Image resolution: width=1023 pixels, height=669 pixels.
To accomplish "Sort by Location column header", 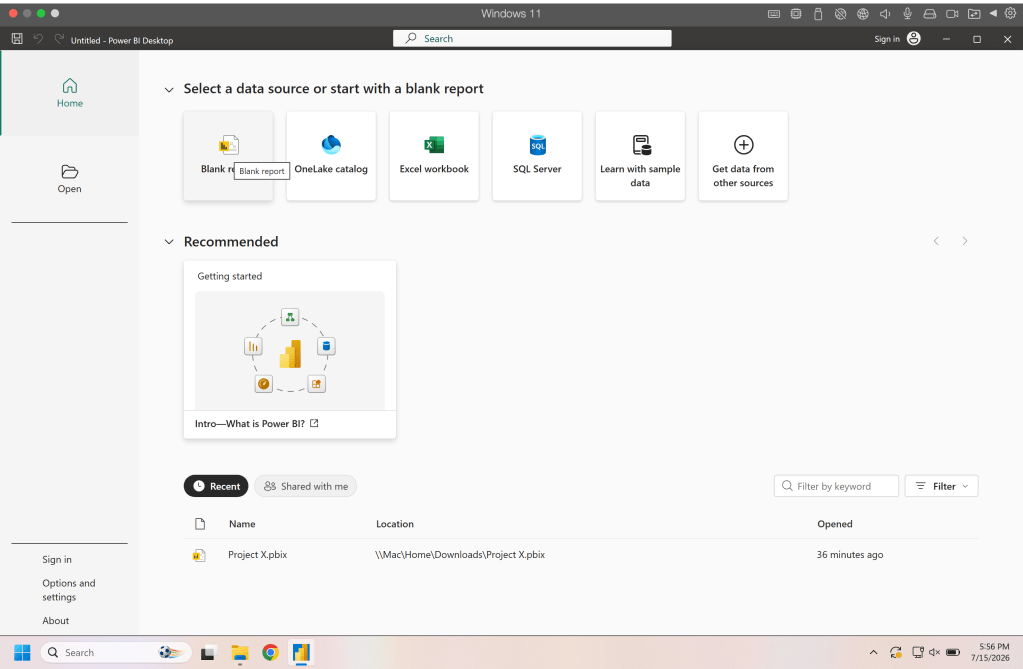I will (395, 524).
